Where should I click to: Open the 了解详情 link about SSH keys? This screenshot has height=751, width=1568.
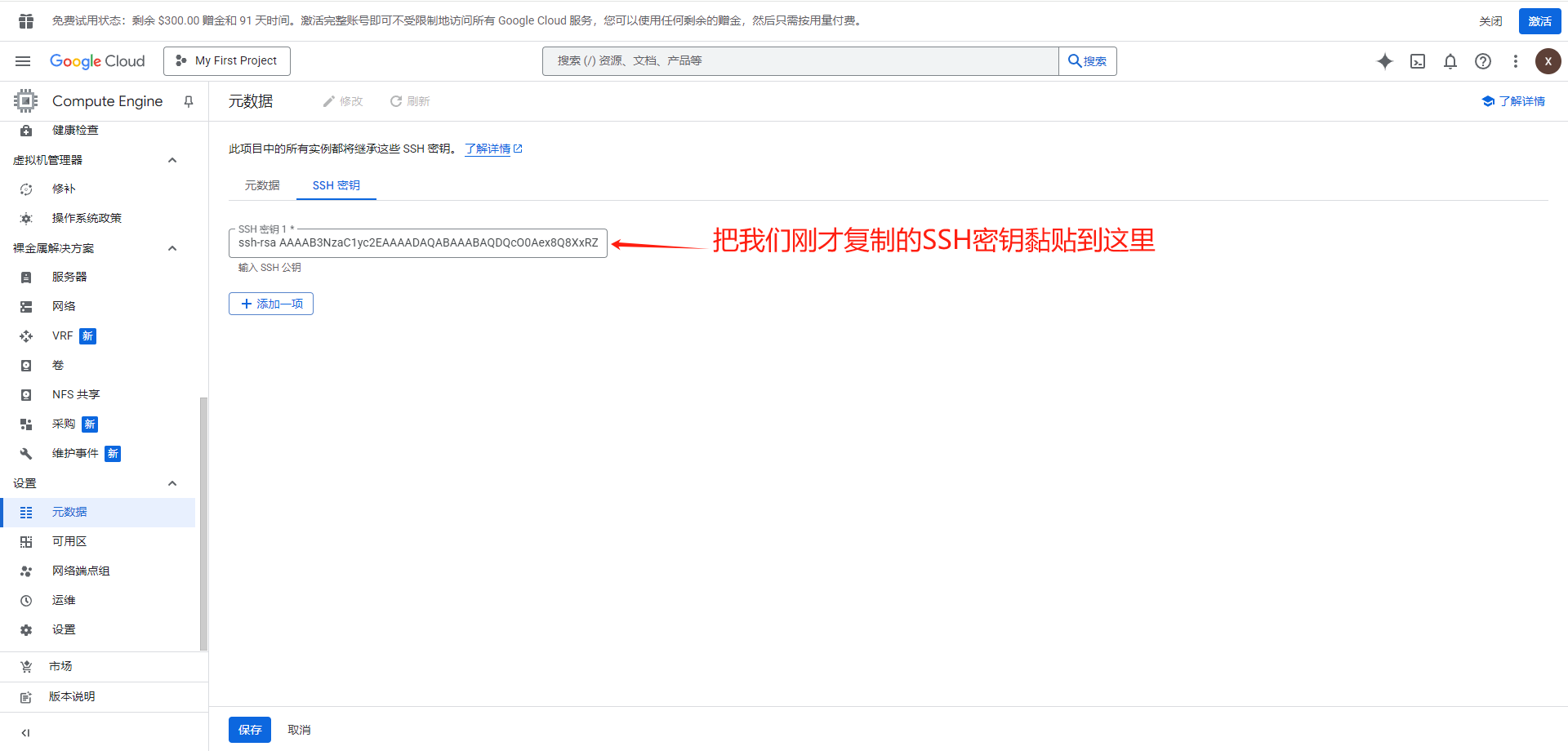[493, 149]
